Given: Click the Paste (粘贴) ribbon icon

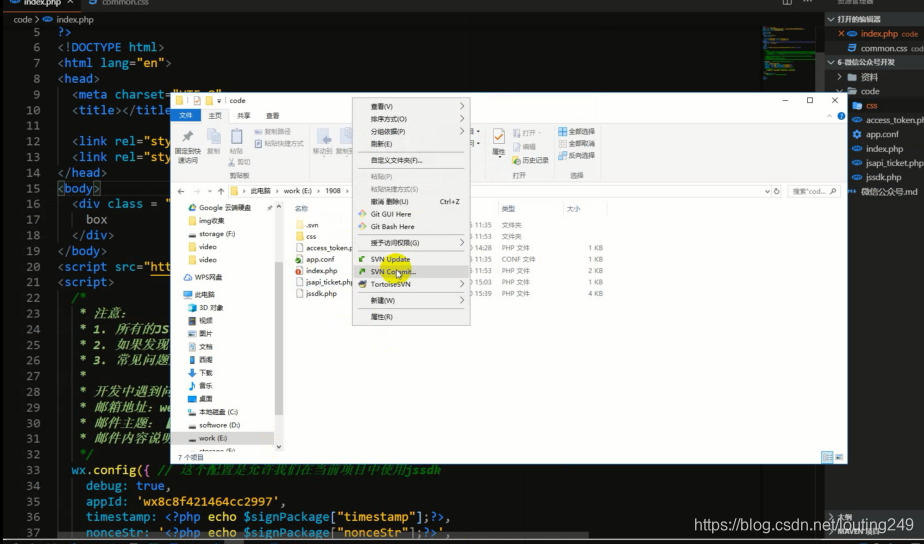Looking at the screenshot, I should point(236,137).
